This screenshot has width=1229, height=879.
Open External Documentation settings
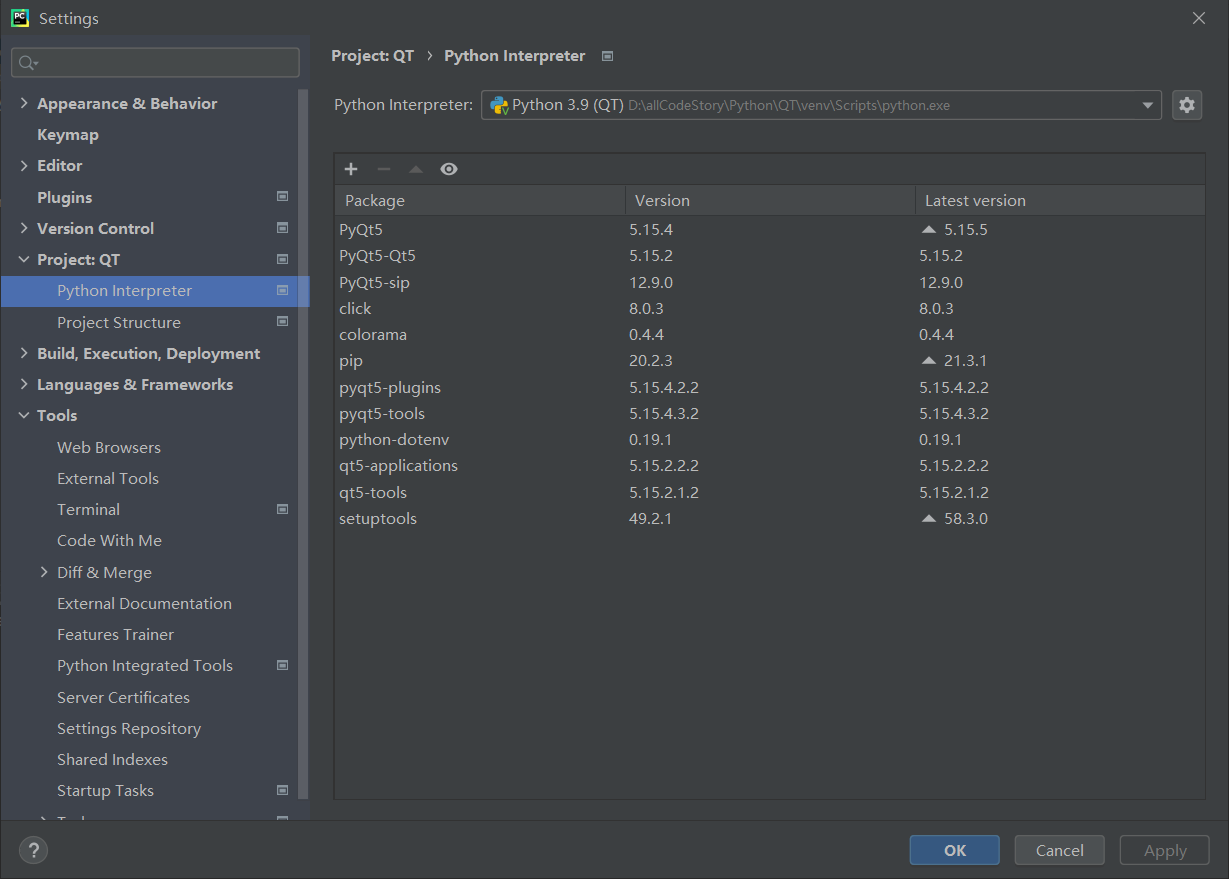click(144, 603)
